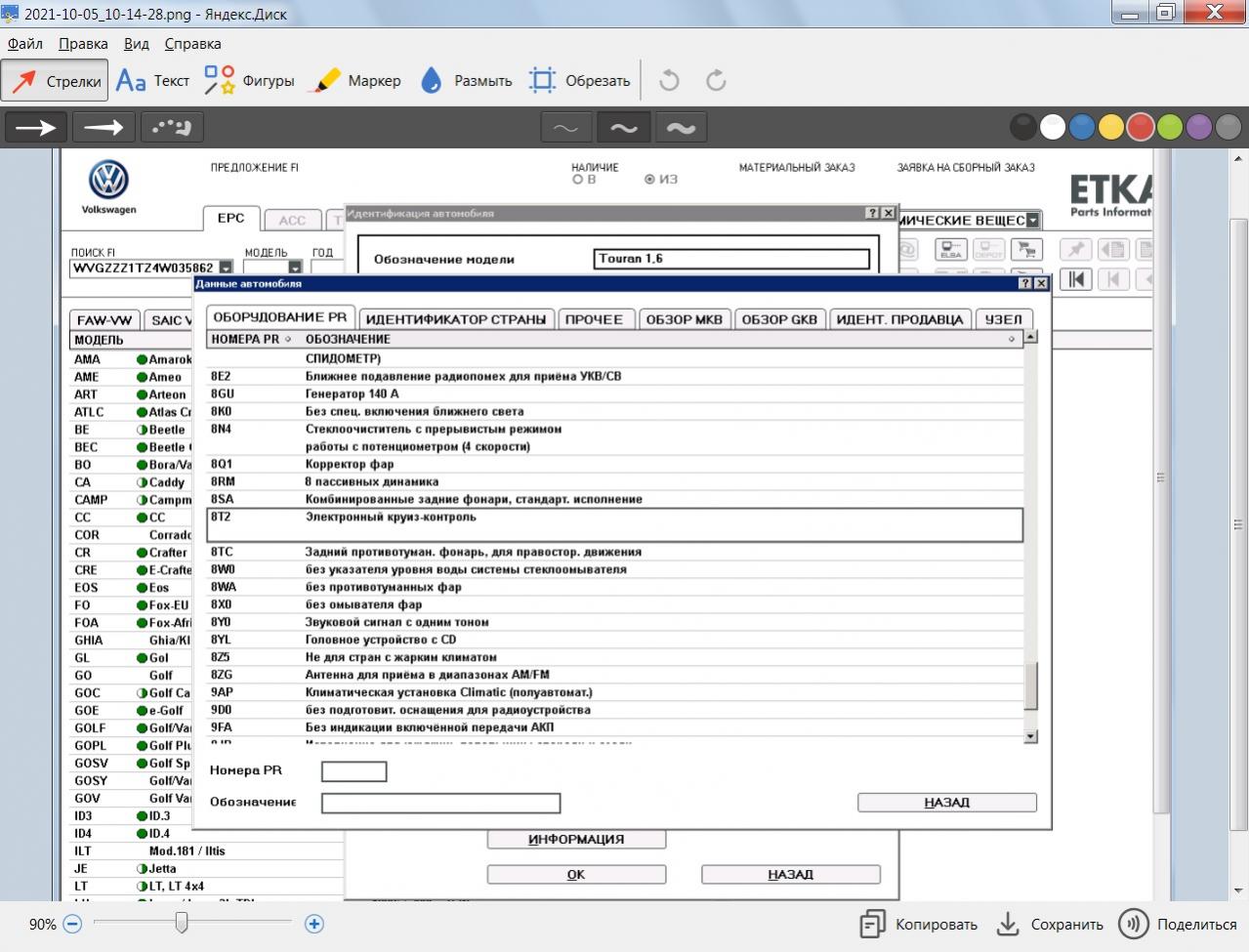Screen dimensions: 1249x952
Task: Click the Номера PR input field
Action: [x=354, y=771]
